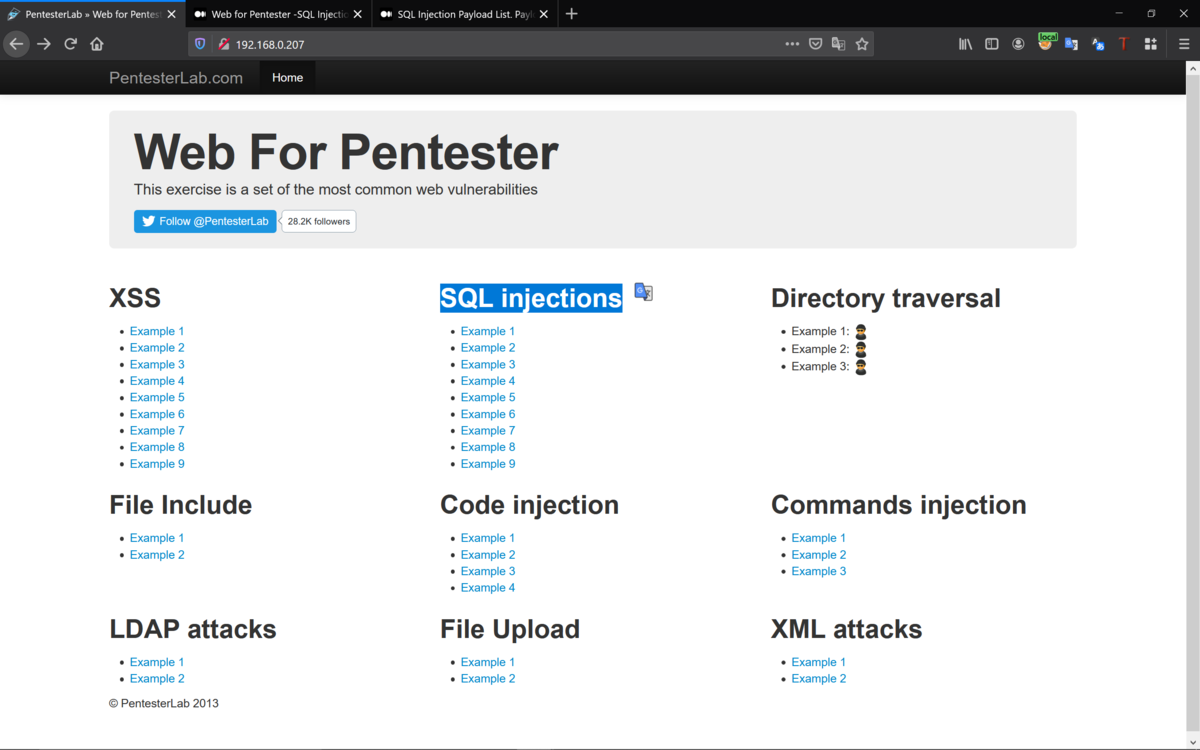Save page to Pocket icon

pos(816,44)
